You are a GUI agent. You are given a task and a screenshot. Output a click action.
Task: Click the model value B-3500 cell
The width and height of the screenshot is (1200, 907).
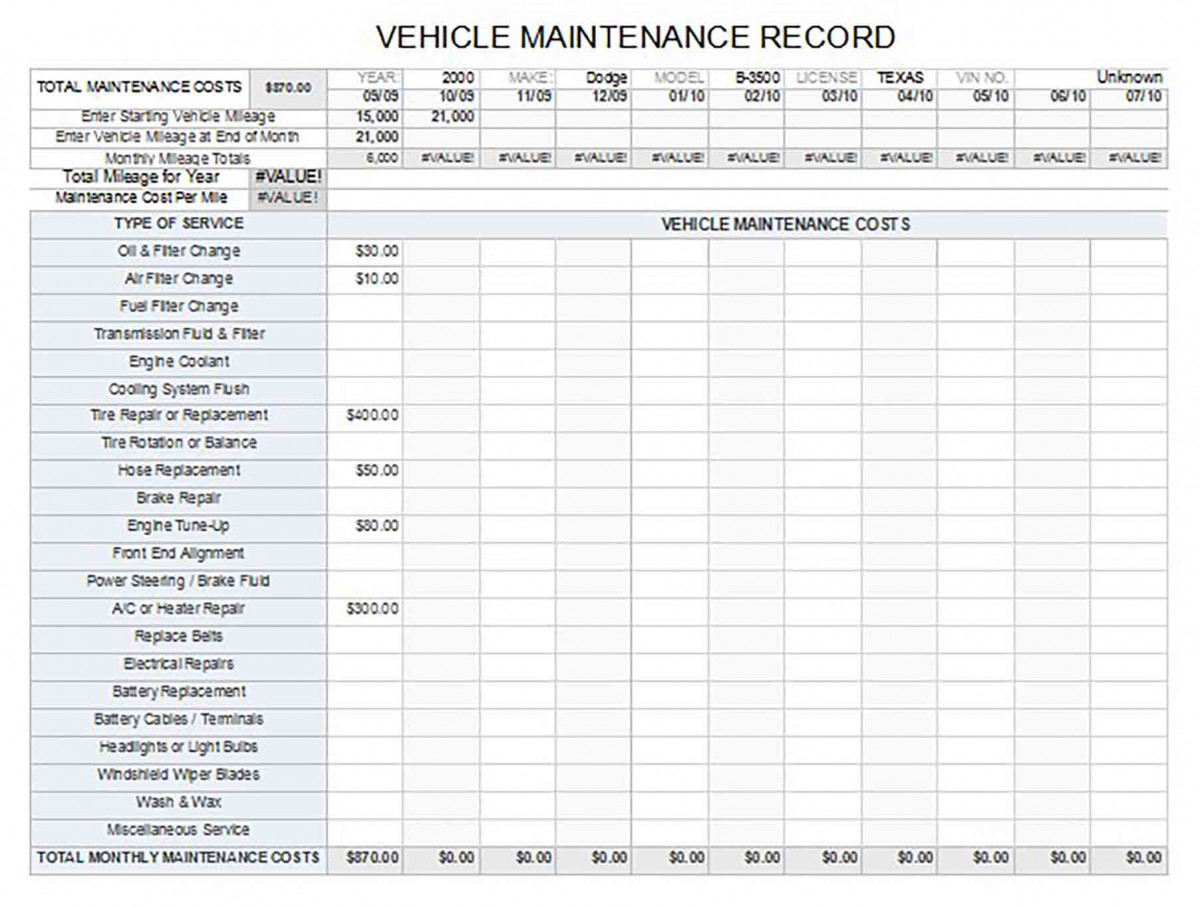746,77
